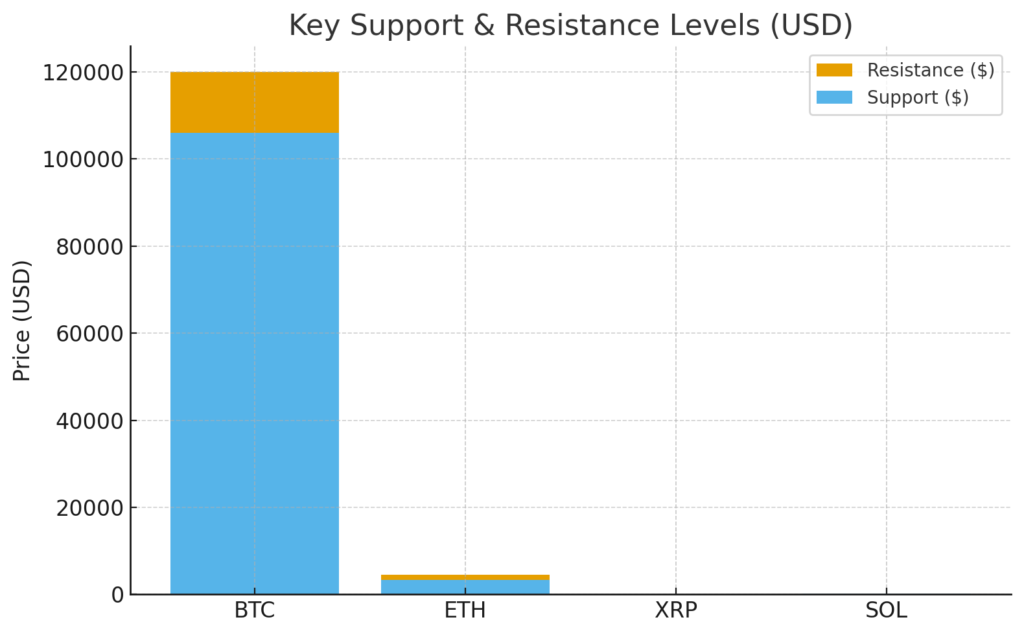This screenshot has height=635, width=1024.
Task: Click the orange Resistance legend swatch
Action: [x=834, y=70]
